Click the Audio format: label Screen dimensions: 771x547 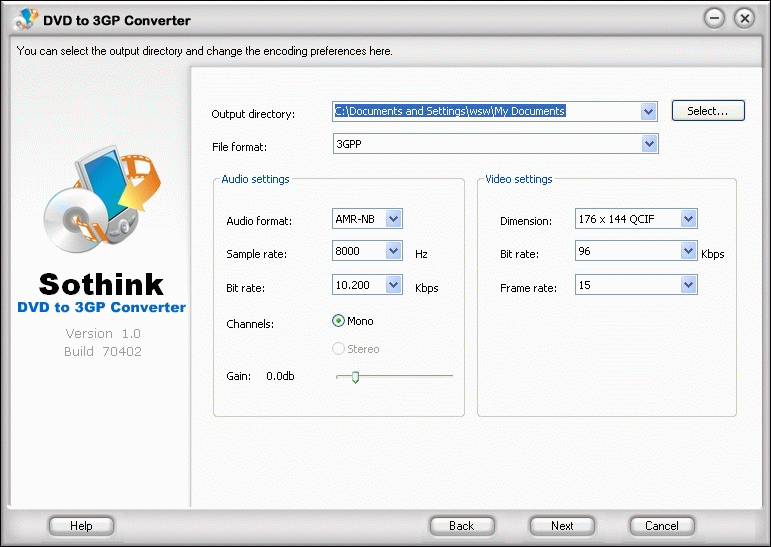pyautogui.click(x=259, y=221)
